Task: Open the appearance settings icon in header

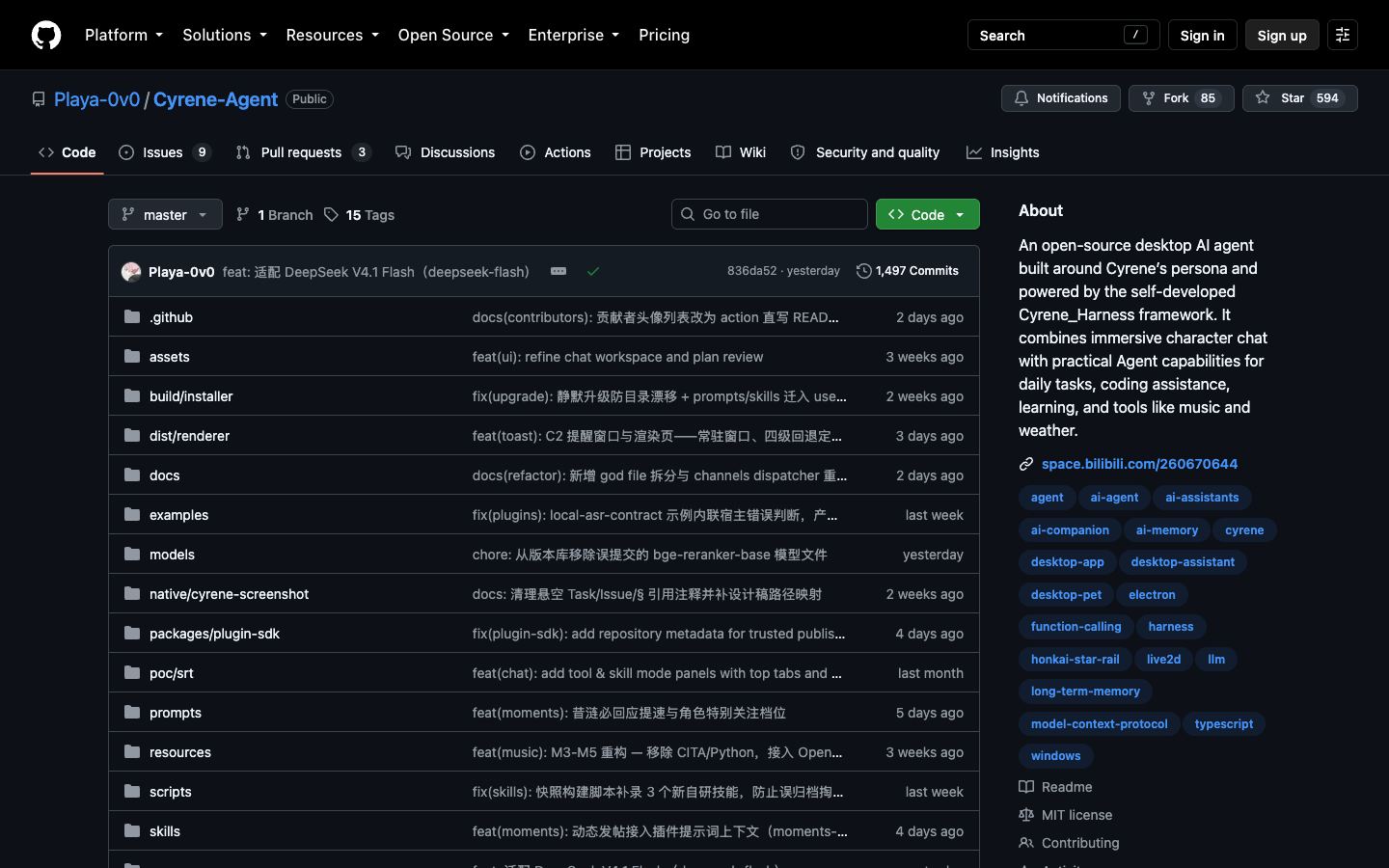Action: point(1342,35)
